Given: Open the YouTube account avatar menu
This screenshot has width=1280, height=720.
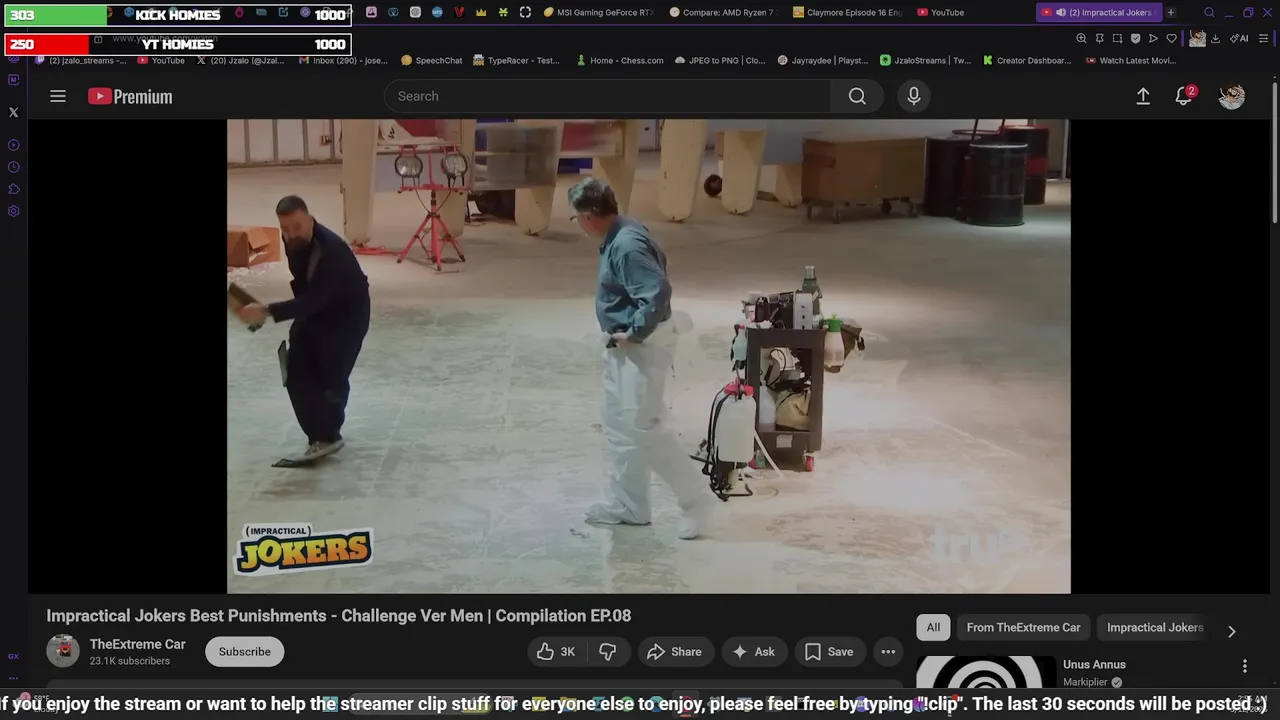Looking at the screenshot, I should coord(1232,96).
